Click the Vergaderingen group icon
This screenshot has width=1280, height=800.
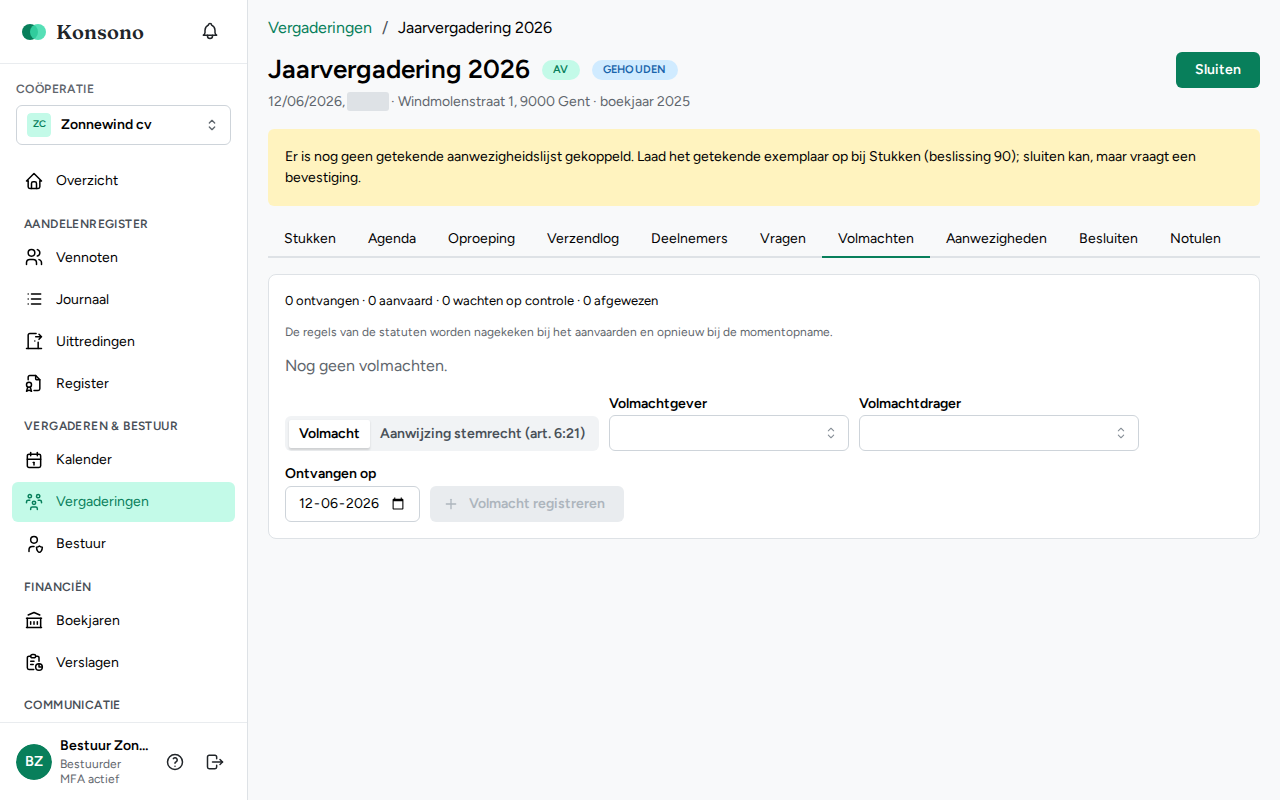point(34,502)
